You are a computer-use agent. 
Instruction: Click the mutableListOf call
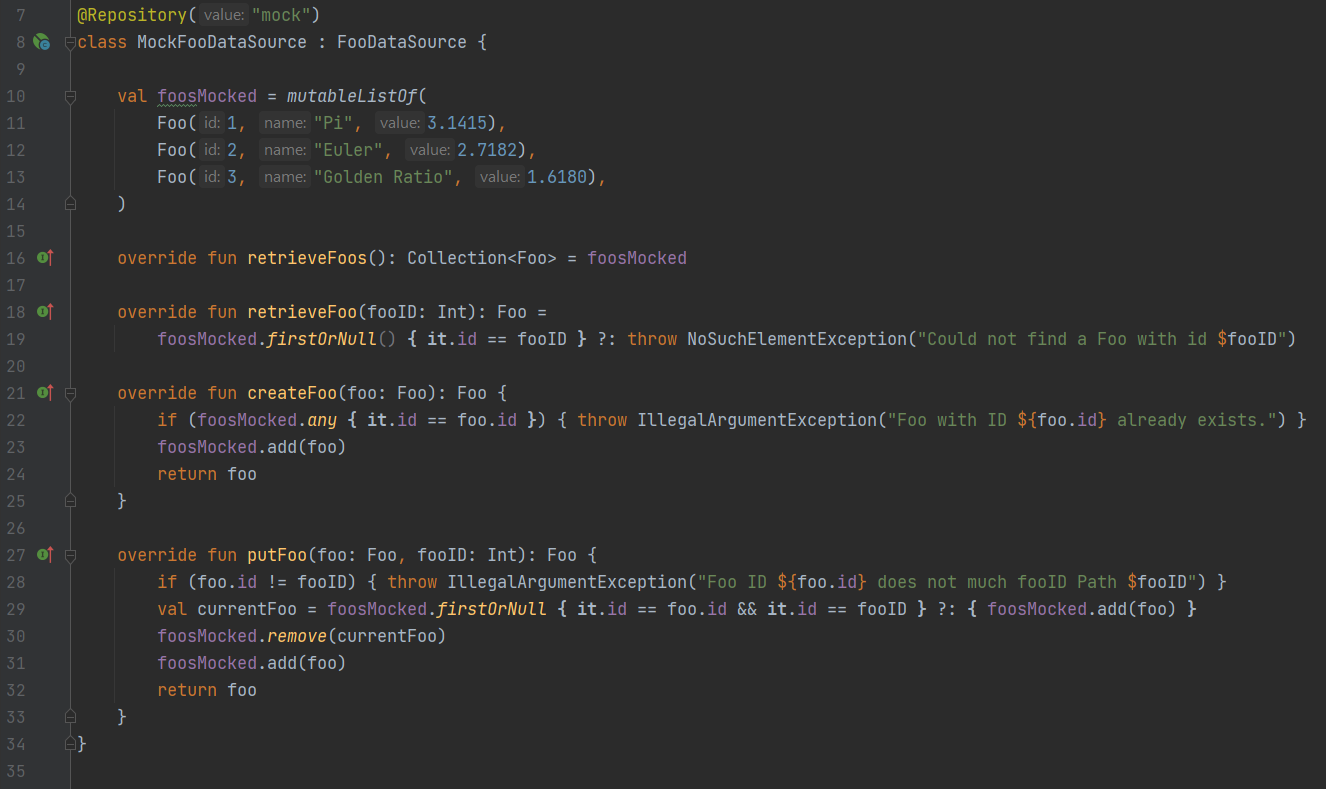click(x=352, y=96)
